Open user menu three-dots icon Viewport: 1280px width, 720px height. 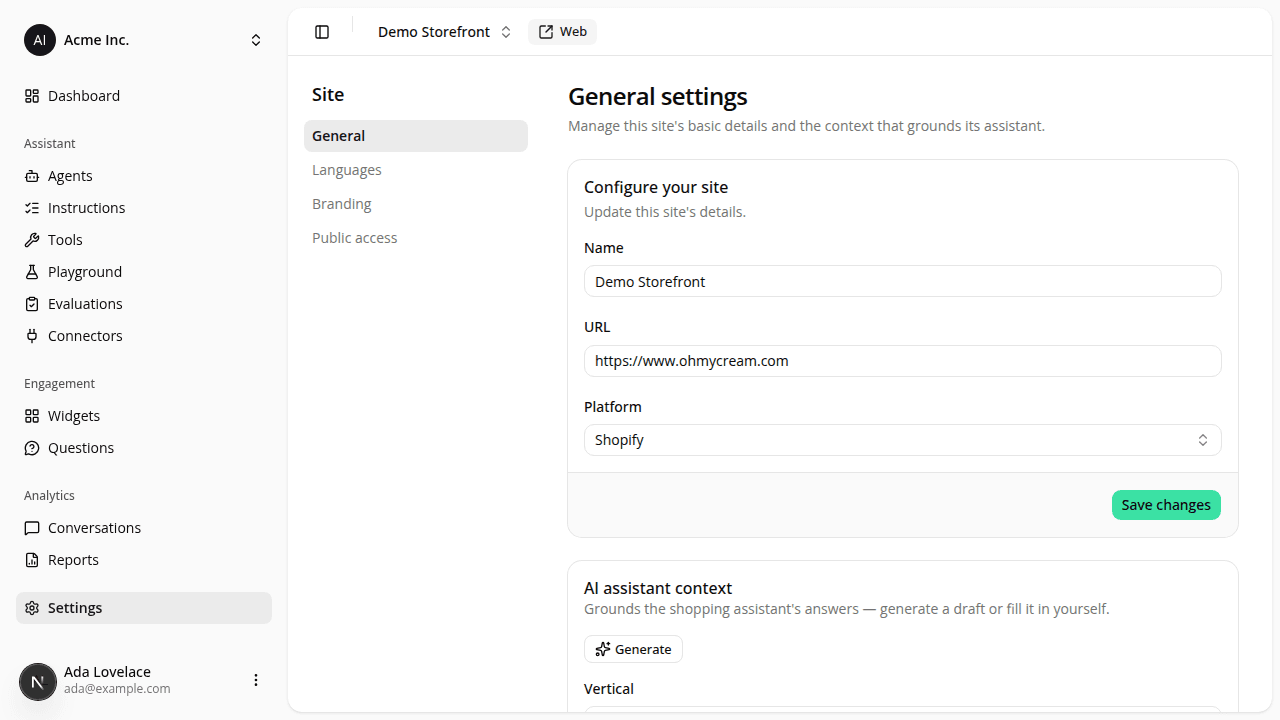tap(256, 680)
